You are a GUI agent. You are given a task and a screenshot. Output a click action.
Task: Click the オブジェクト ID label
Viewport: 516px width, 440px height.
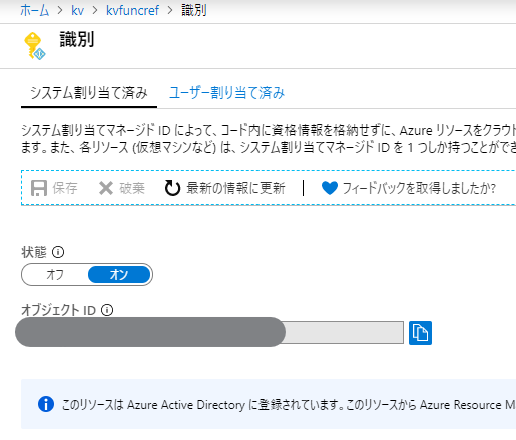tap(59, 310)
